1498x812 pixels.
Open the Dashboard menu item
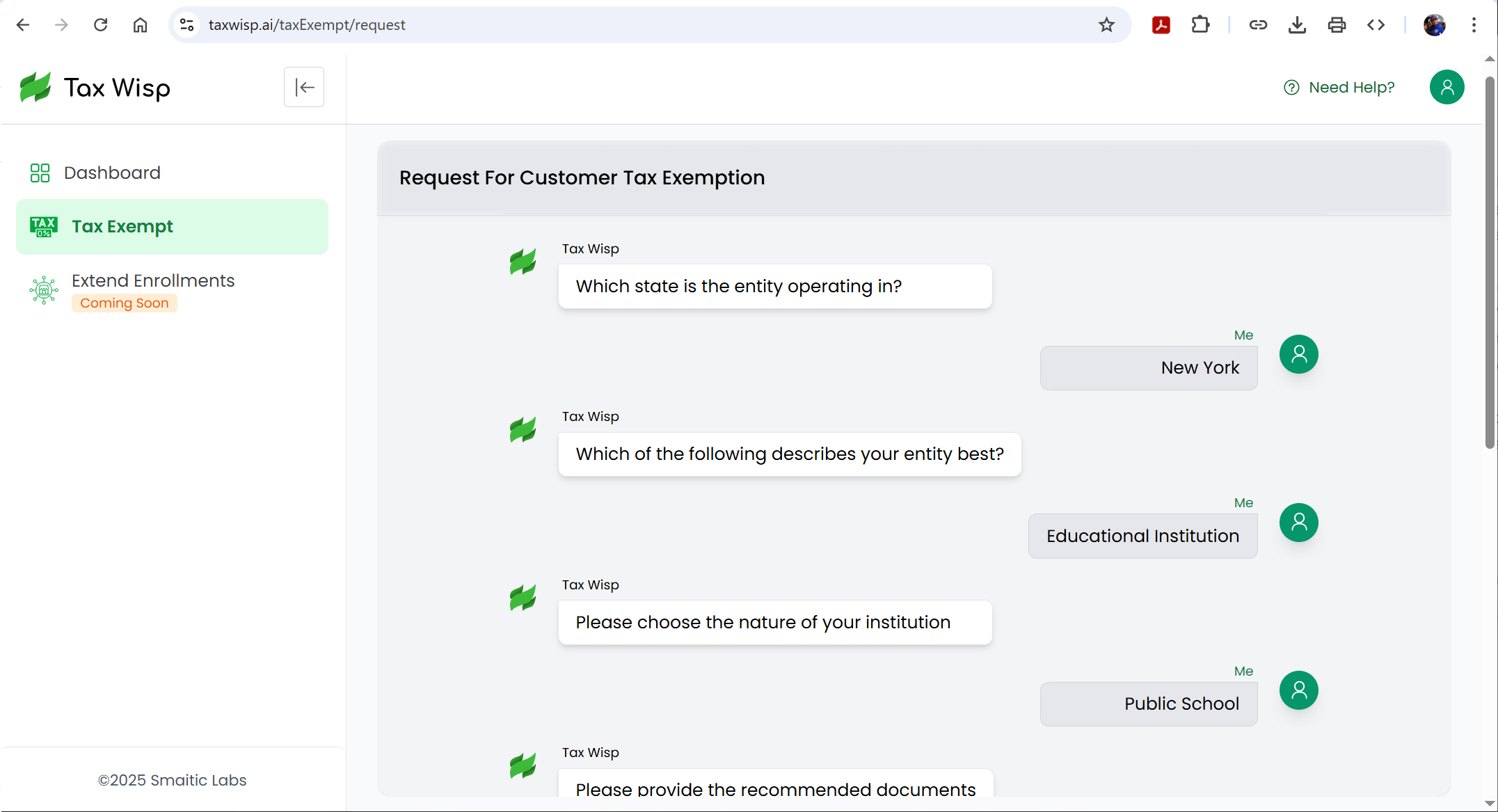(112, 173)
